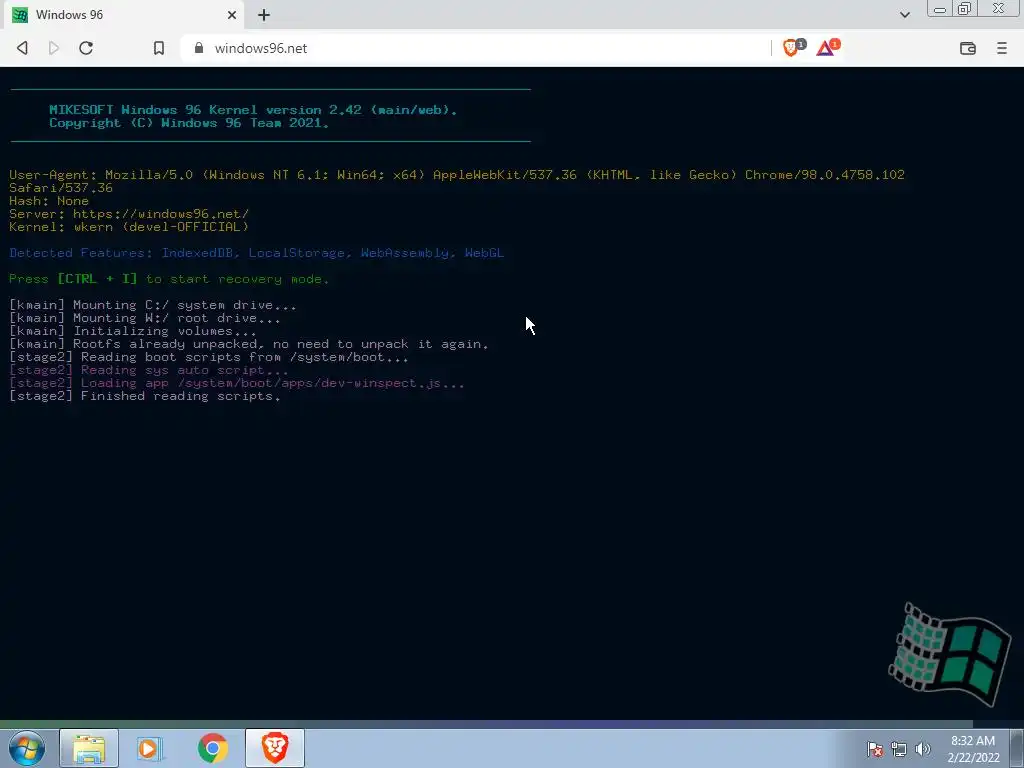The width and height of the screenshot is (1024, 768).
Task: Click the forward navigation arrow
Action: point(54,48)
